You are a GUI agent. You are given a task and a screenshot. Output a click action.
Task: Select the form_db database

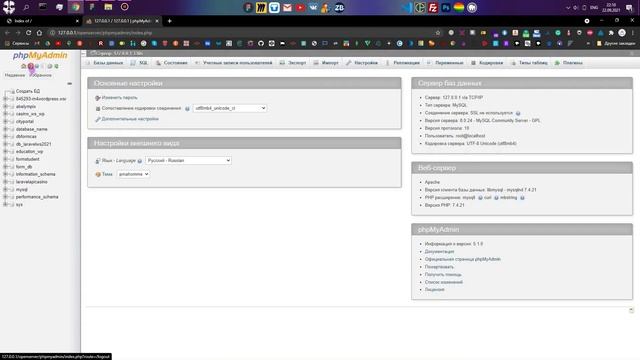coord(24,167)
